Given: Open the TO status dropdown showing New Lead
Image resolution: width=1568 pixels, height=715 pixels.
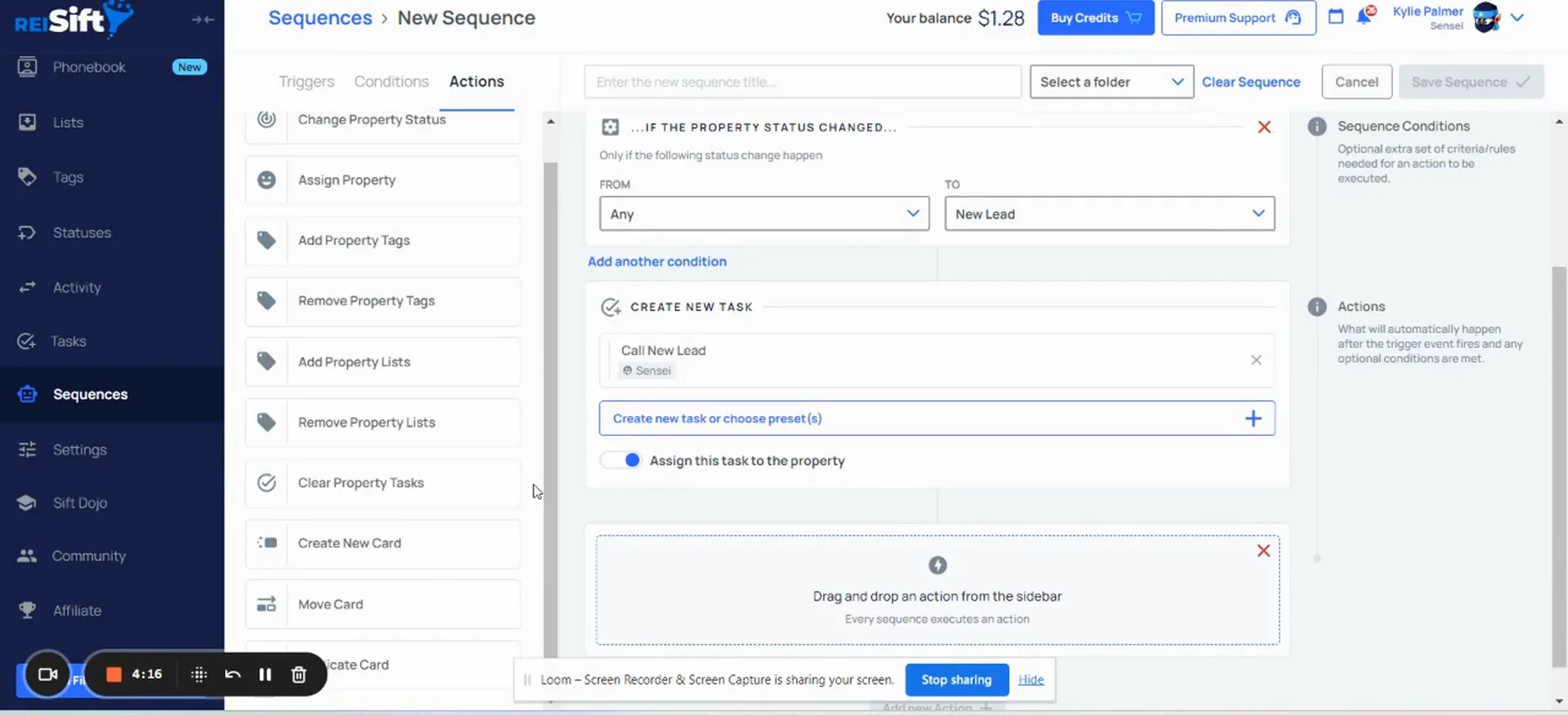Looking at the screenshot, I should 1110,214.
